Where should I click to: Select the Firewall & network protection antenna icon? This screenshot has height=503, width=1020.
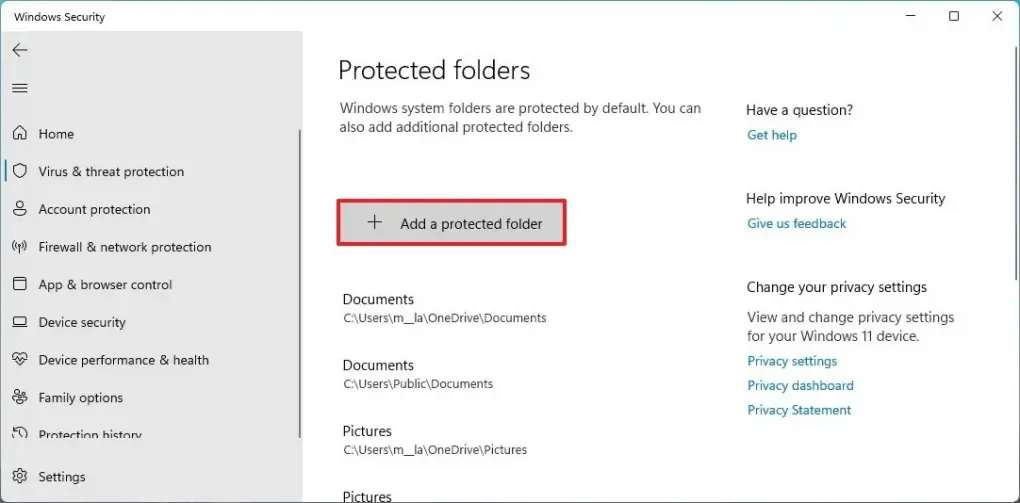[20, 247]
